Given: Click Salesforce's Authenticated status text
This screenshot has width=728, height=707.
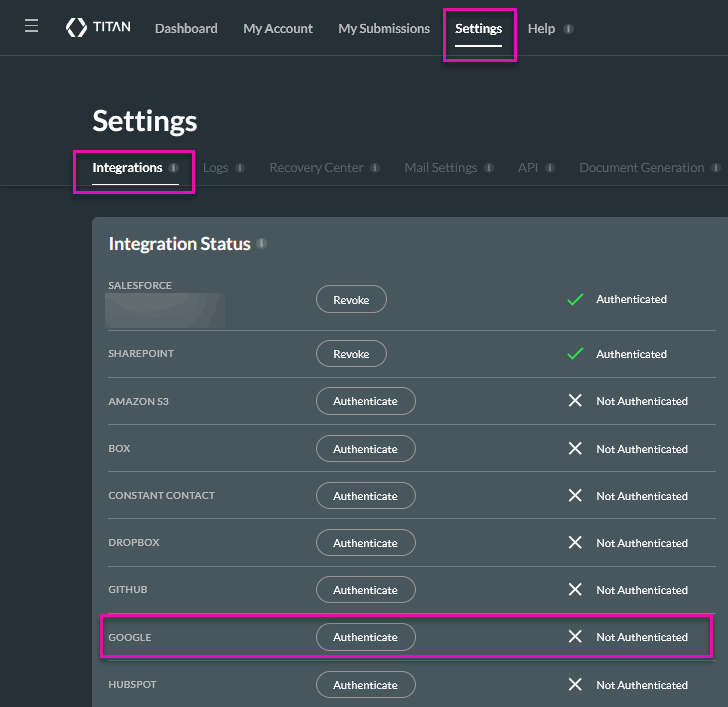Looking at the screenshot, I should (x=631, y=299).
